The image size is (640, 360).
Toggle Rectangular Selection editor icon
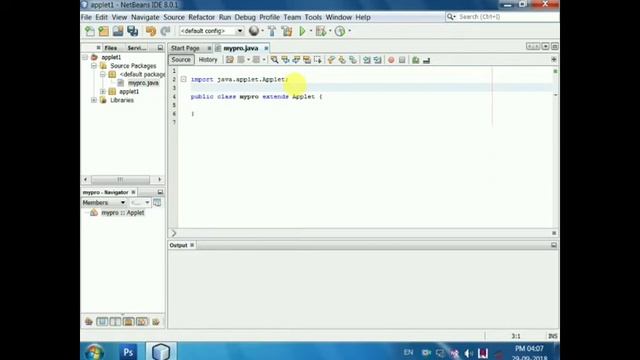click(x=318, y=60)
